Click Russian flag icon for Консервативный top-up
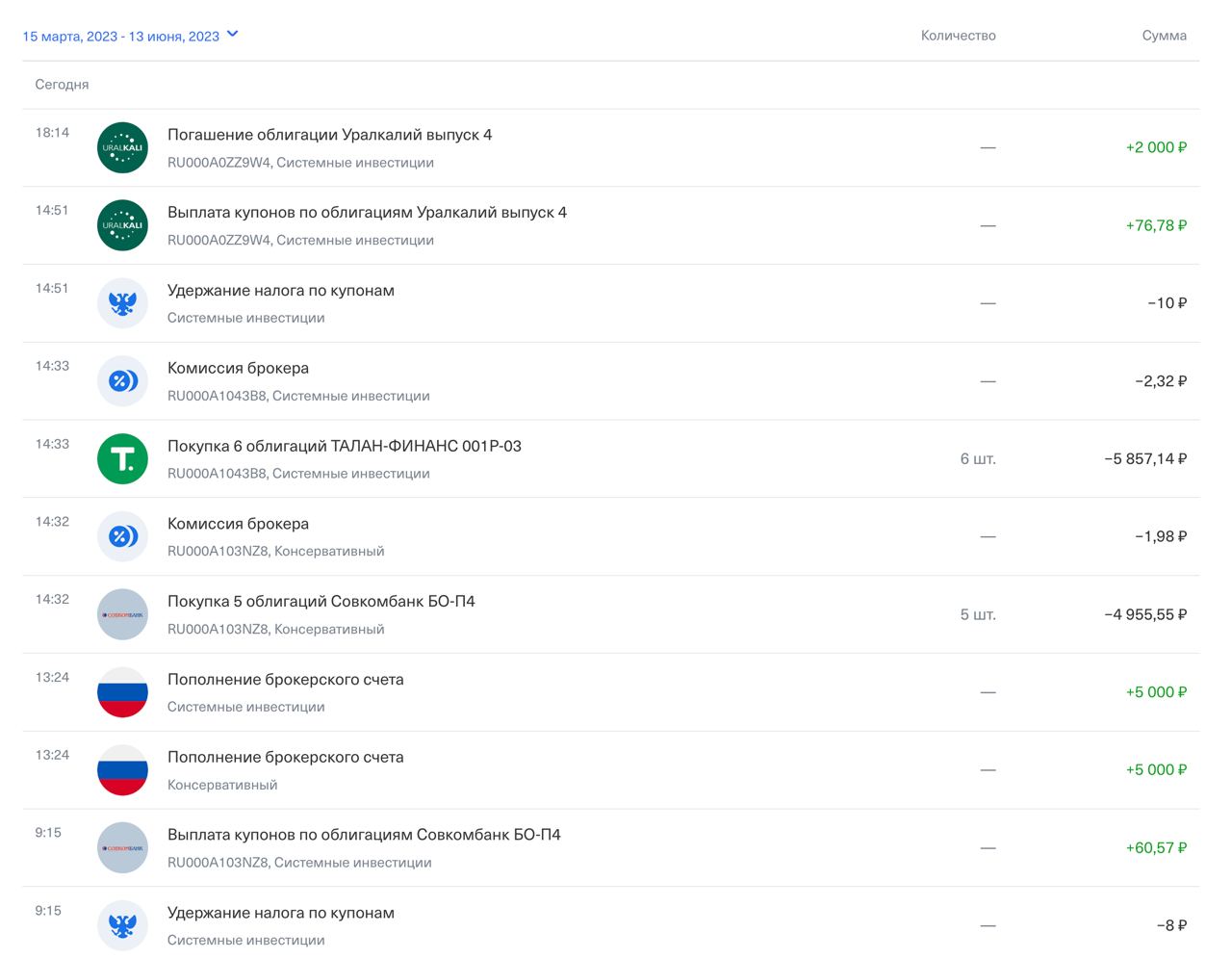Screen dimensions: 1232x959 [122, 770]
